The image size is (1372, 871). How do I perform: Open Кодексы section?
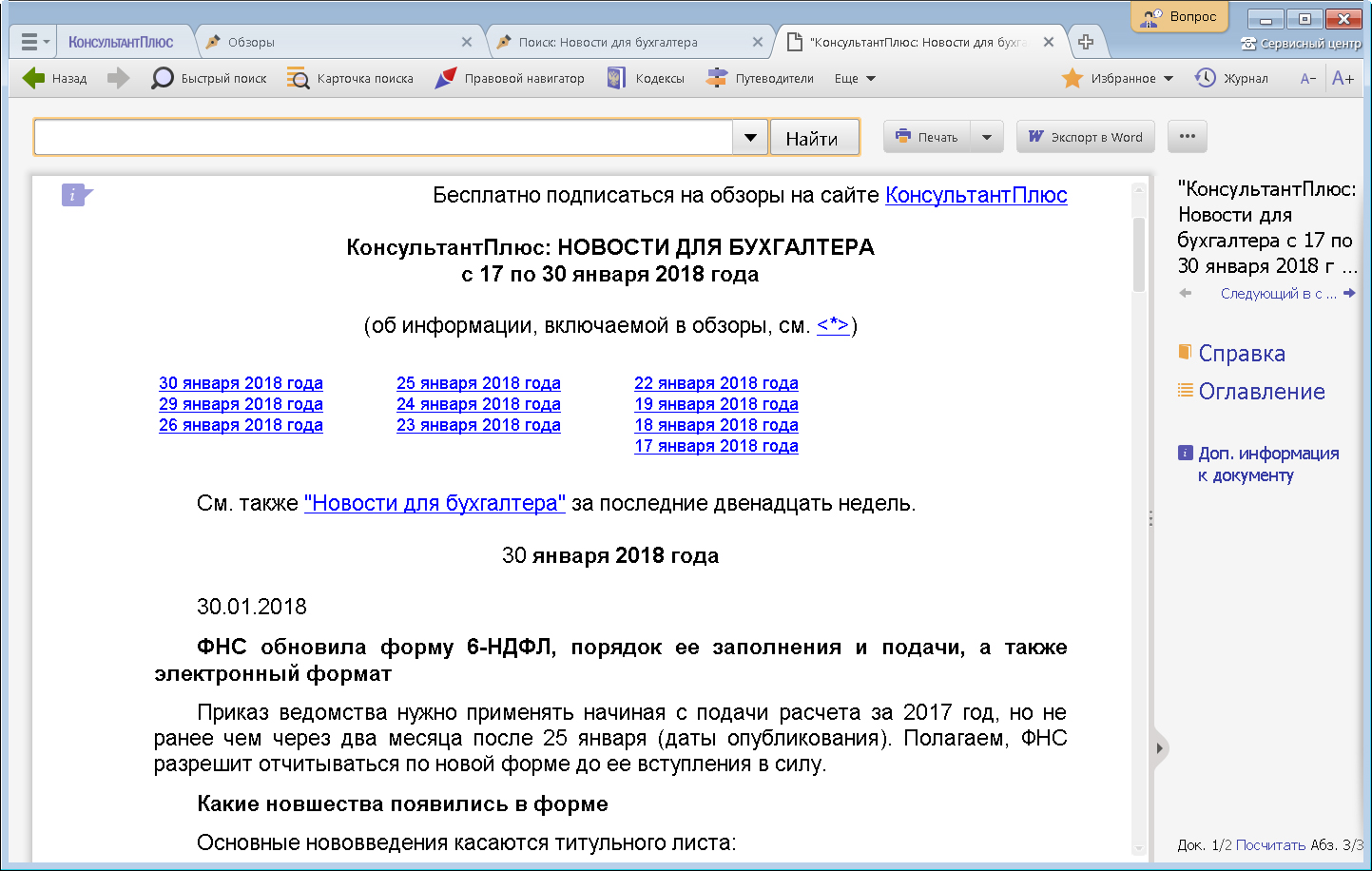(646, 78)
